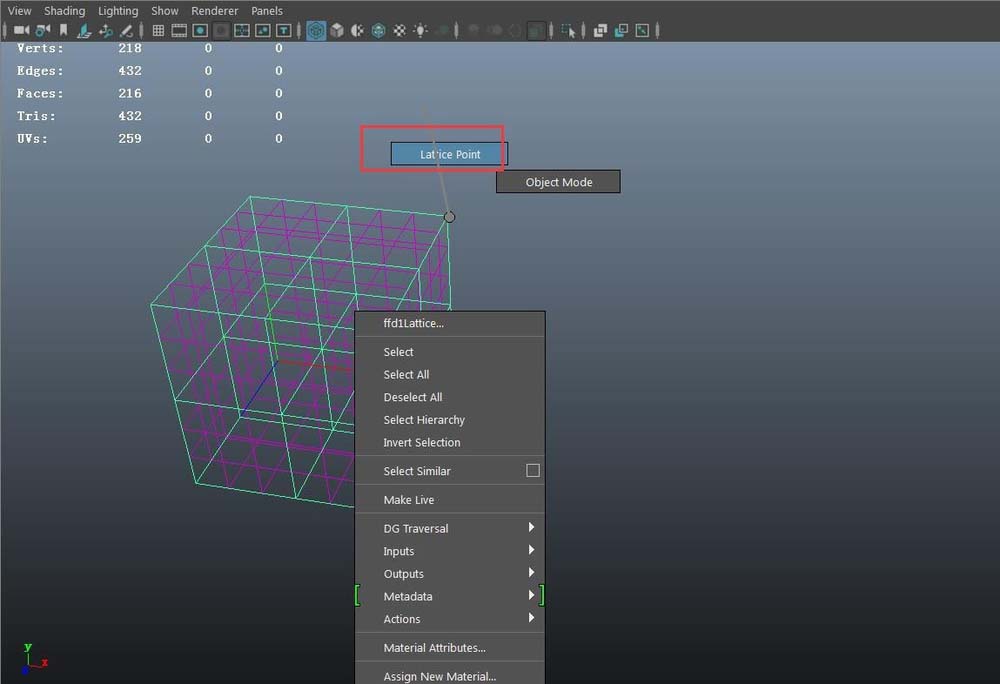Enable Wireframe display icon
Viewport: 1000px width, 684px height.
pyautogui.click(x=315, y=31)
